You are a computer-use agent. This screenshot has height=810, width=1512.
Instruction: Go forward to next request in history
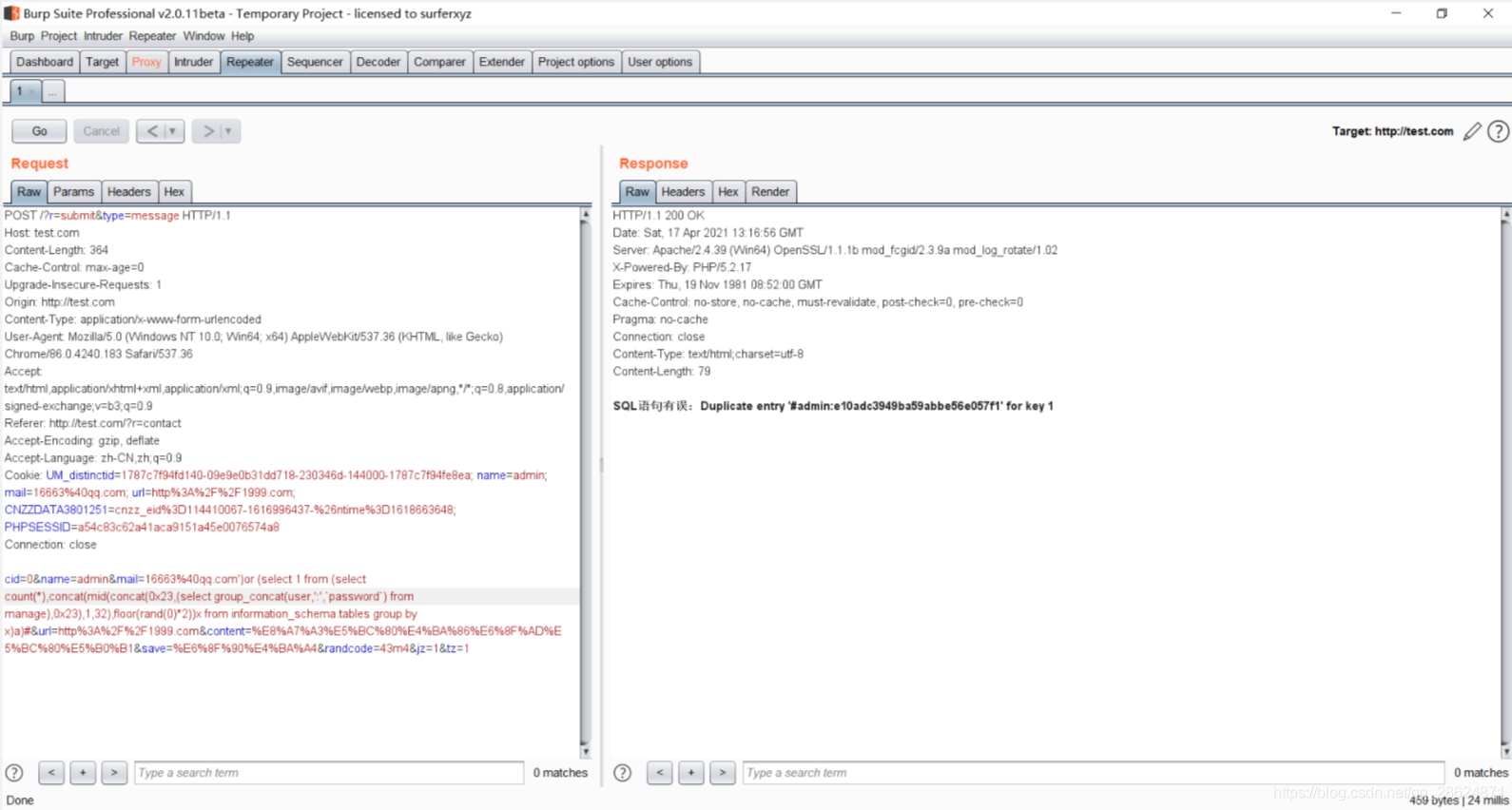click(207, 131)
